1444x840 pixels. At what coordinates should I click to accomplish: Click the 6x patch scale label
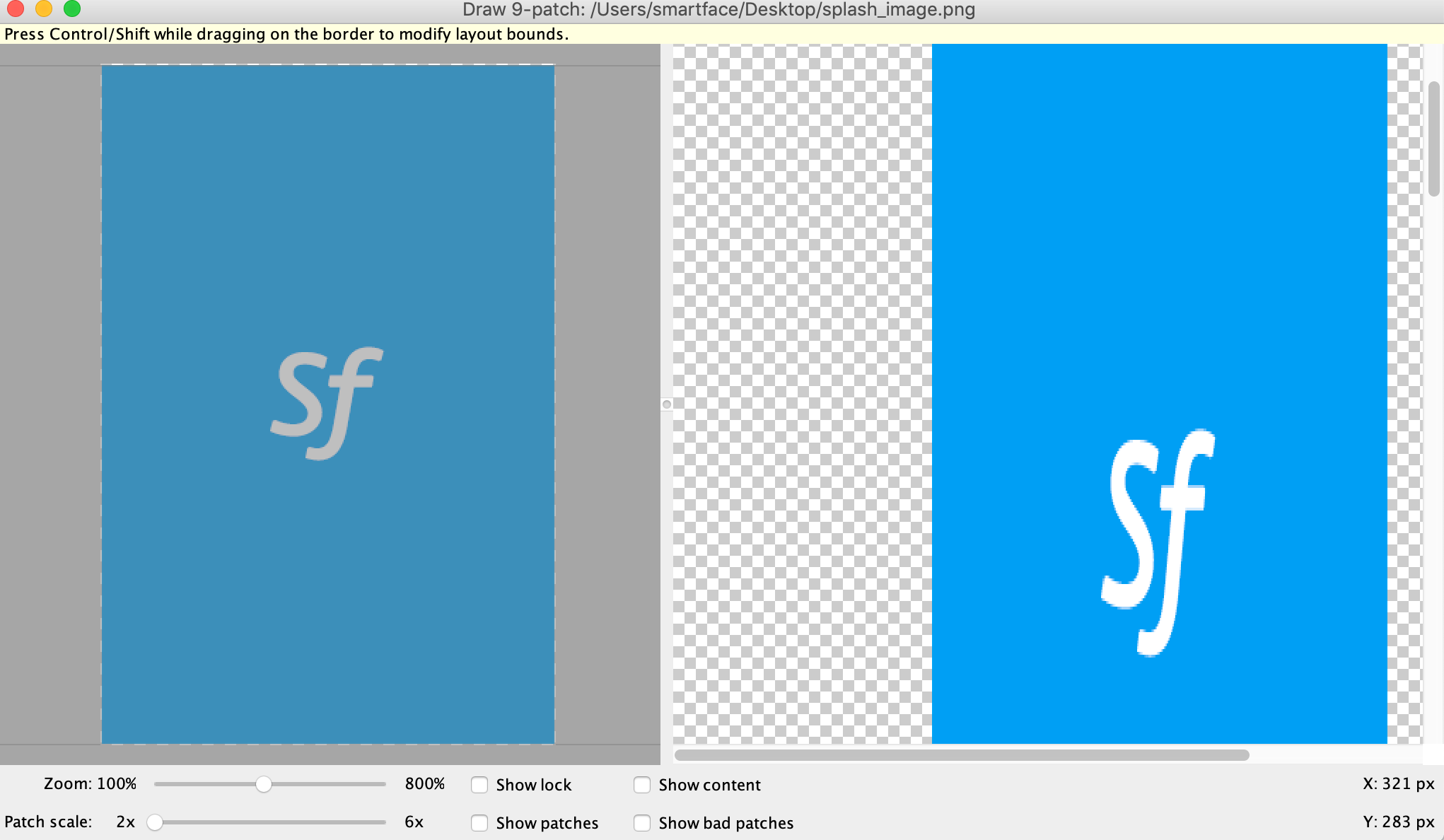414,822
